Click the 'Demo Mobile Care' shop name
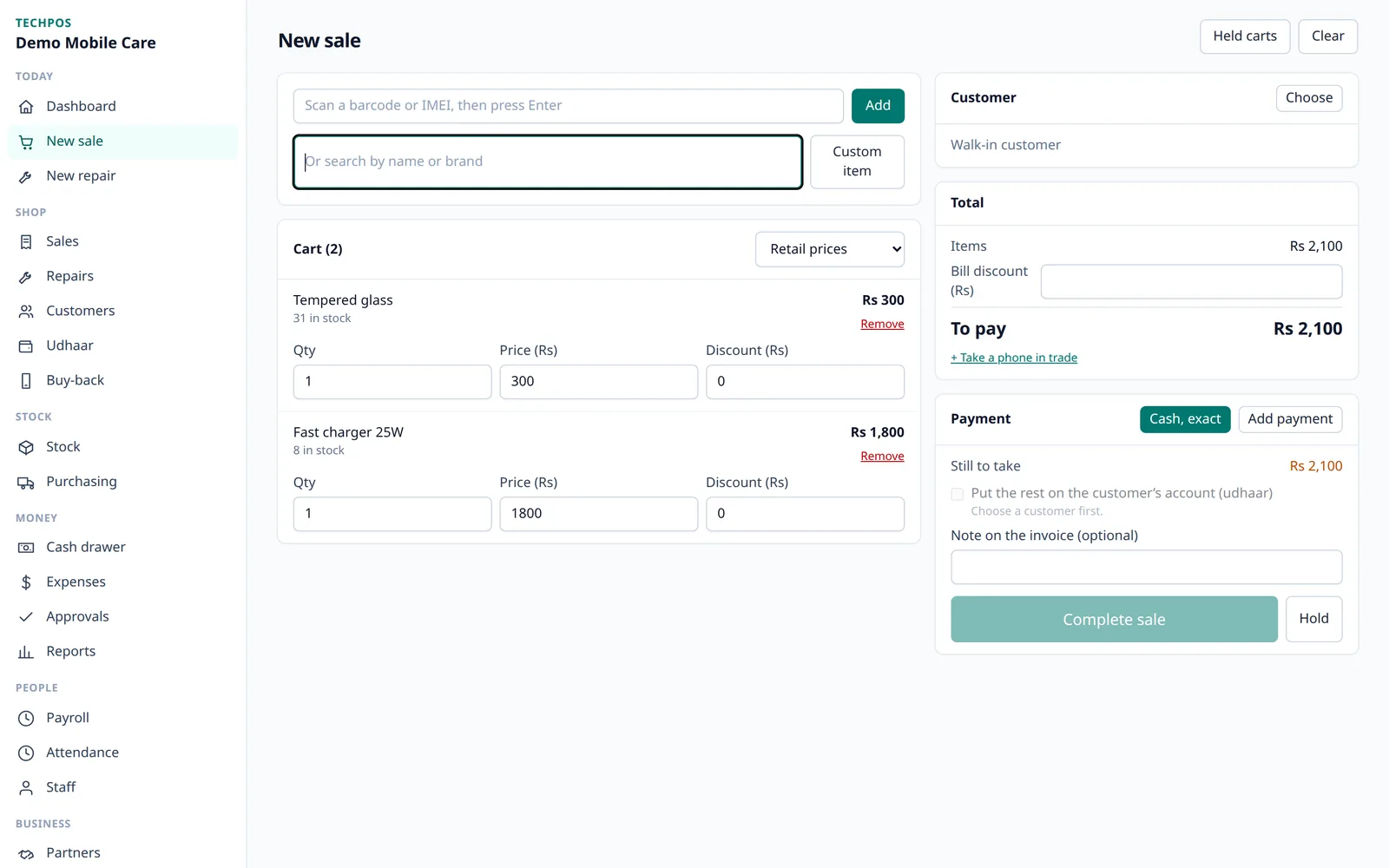This screenshot has width=1389, height=868. tap(86, 43)
